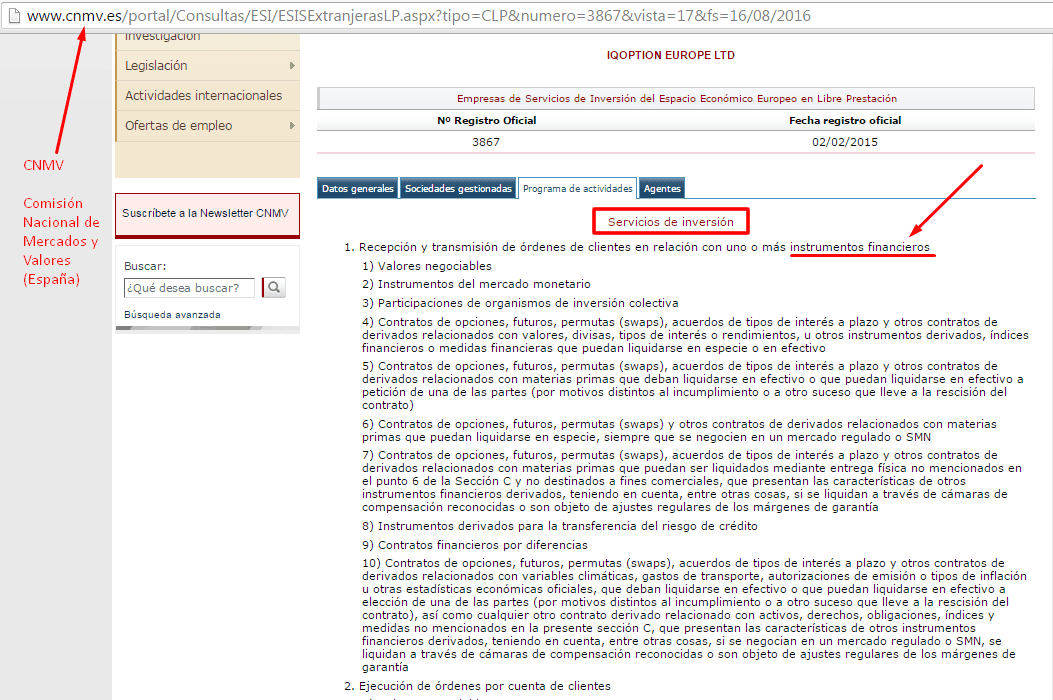The height and width of the screenshot is (700, 1053).
Task: Click the Empresas de Servicios de Inversión banner
Action: click(676, 98)
